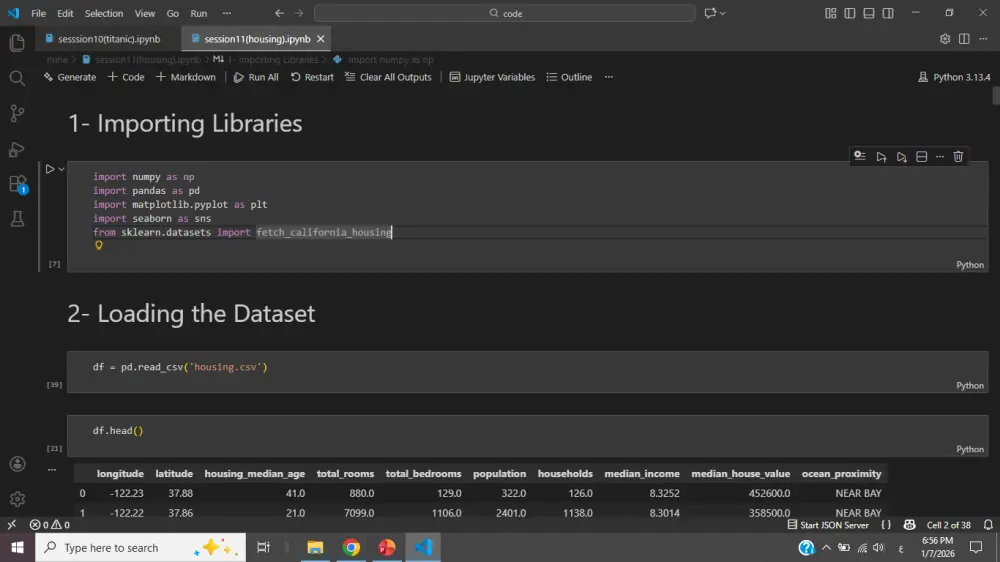
Task: Click Run by Line in cell toolbar
Action: (x=860, y=156)
